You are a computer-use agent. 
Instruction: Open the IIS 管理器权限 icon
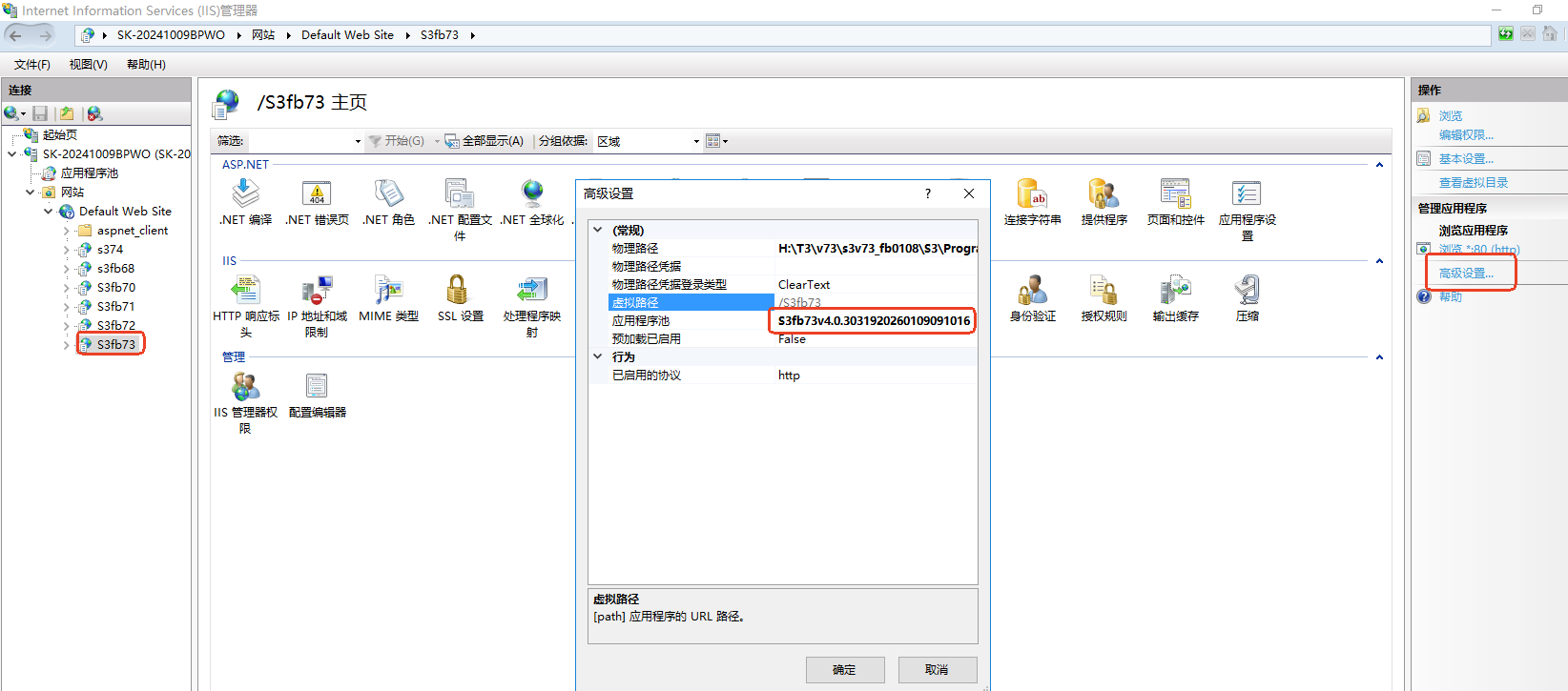[x=246, y=386]
